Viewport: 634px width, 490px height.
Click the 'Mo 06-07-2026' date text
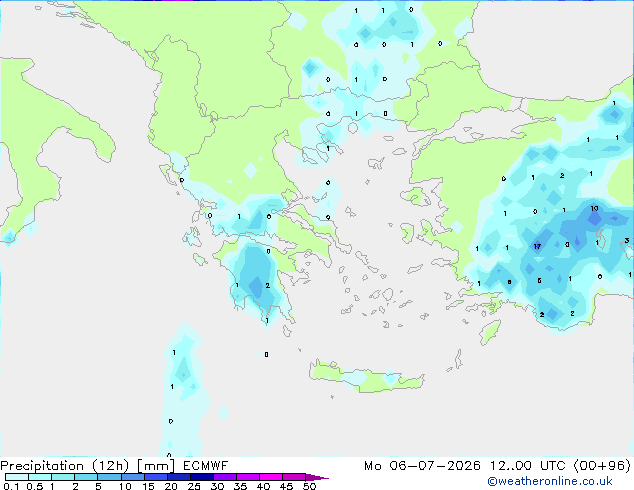(x=422, y=466)
